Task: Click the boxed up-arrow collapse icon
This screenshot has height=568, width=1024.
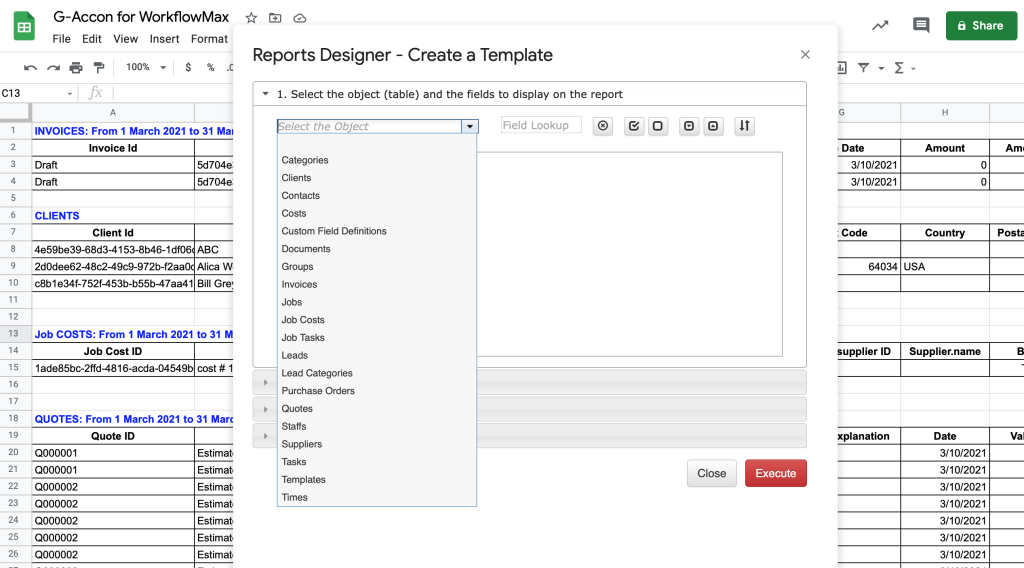Action: point(713,125)
